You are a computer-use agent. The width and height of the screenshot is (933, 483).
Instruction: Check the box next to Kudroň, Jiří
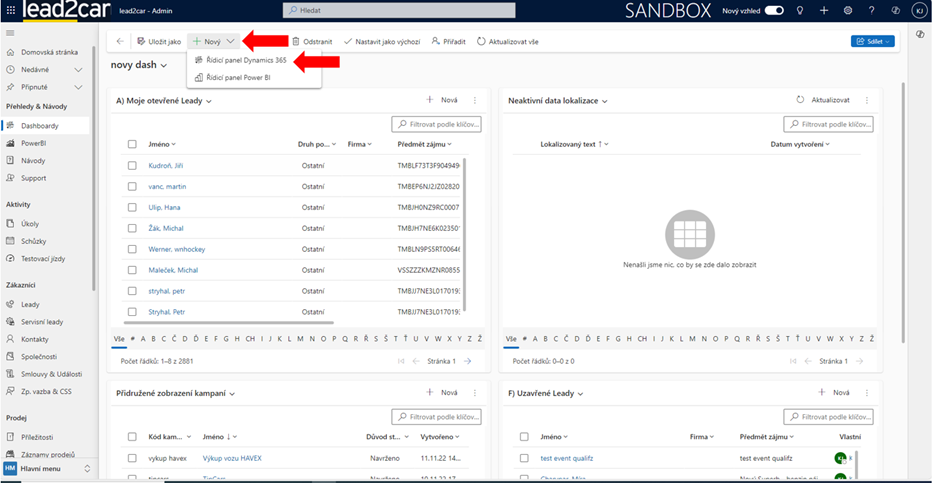[132, 165]
